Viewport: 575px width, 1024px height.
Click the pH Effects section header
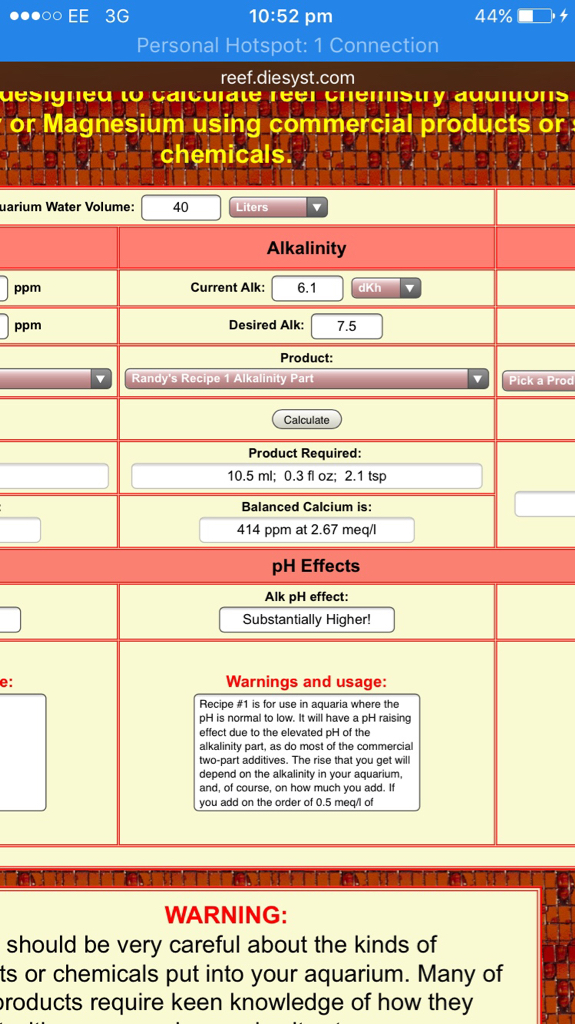pyautogui.click(x=316, y=566)
